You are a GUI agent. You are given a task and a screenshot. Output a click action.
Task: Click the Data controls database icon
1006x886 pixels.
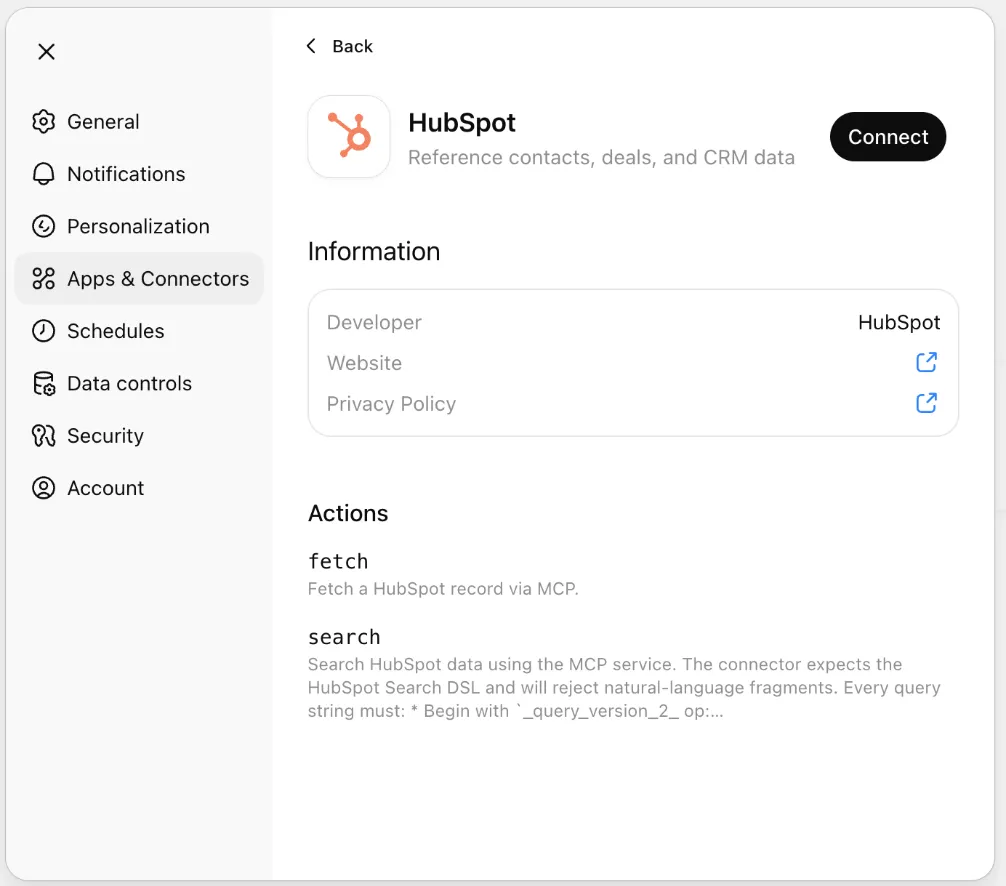point(44,383)
